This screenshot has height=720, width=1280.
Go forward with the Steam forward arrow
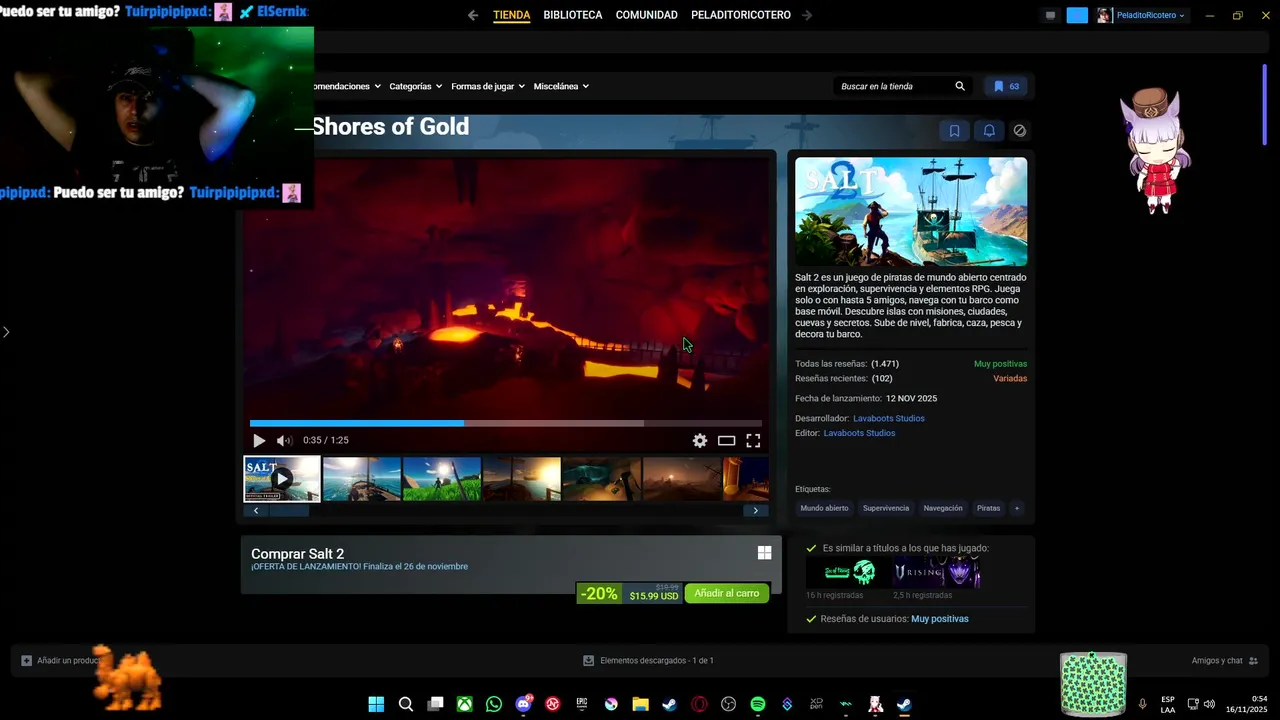pyautogui.click(x=807, y=15)
